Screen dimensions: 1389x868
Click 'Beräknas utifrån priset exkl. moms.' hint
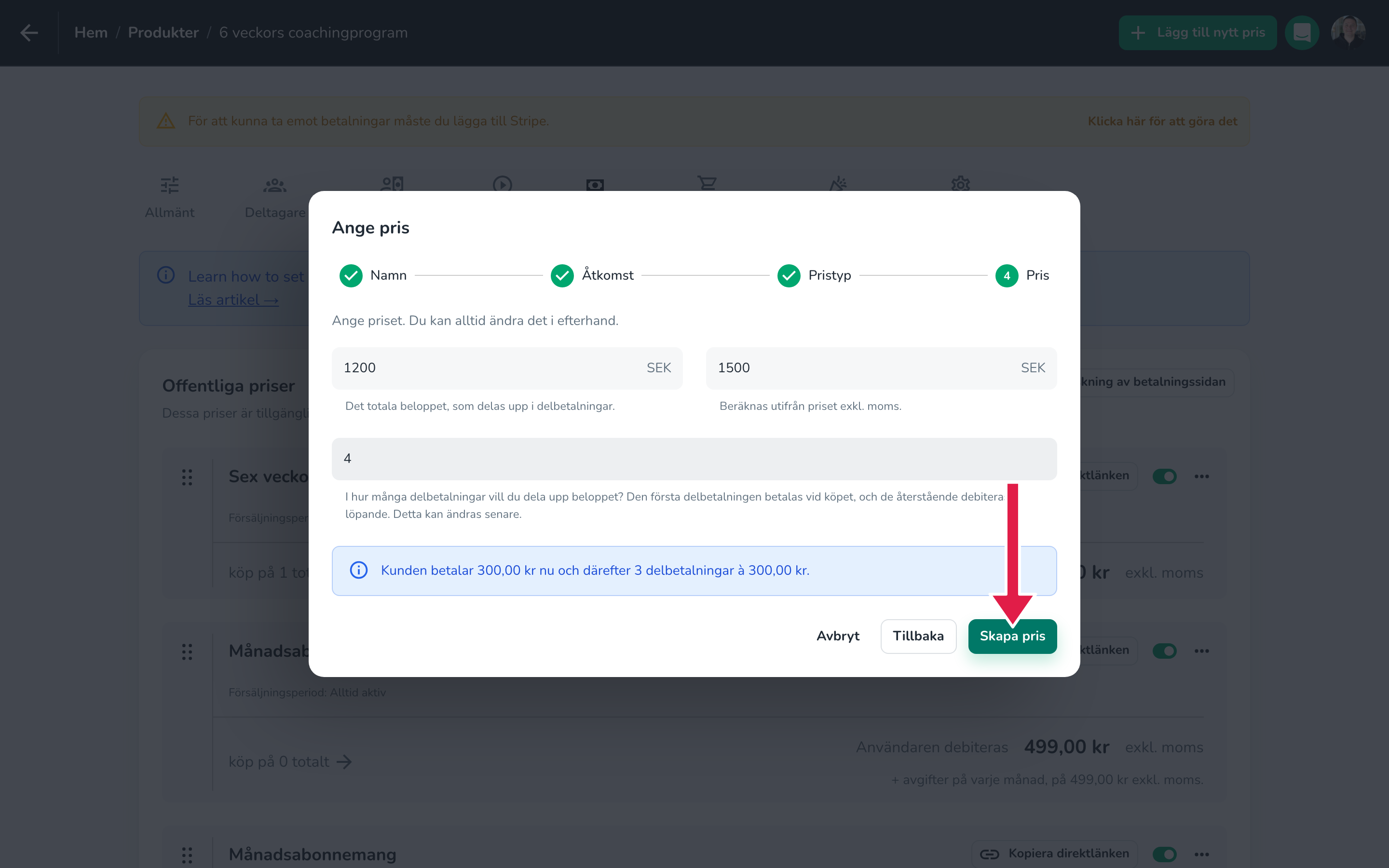pyautogui.click(x=810, y=407)
